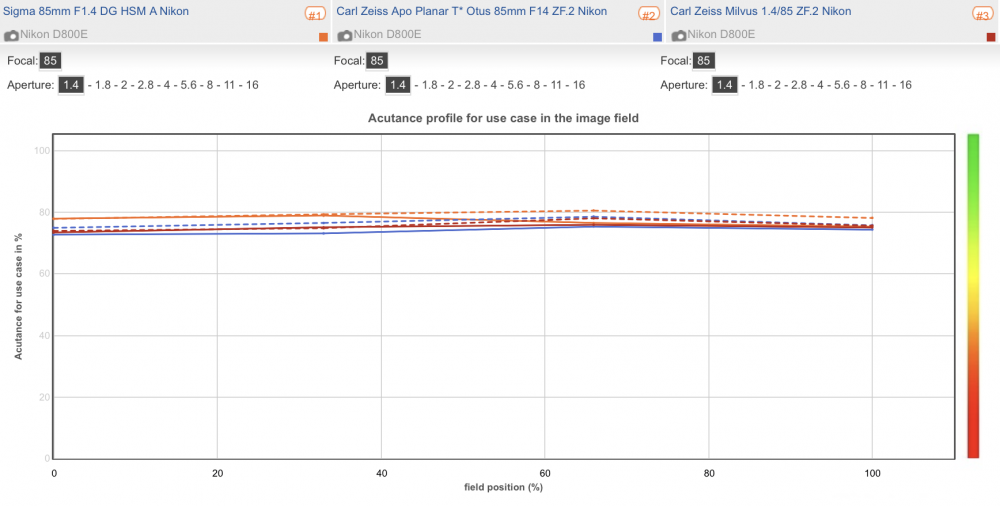Set Sigma lens aperture to 2

(124, 85)
